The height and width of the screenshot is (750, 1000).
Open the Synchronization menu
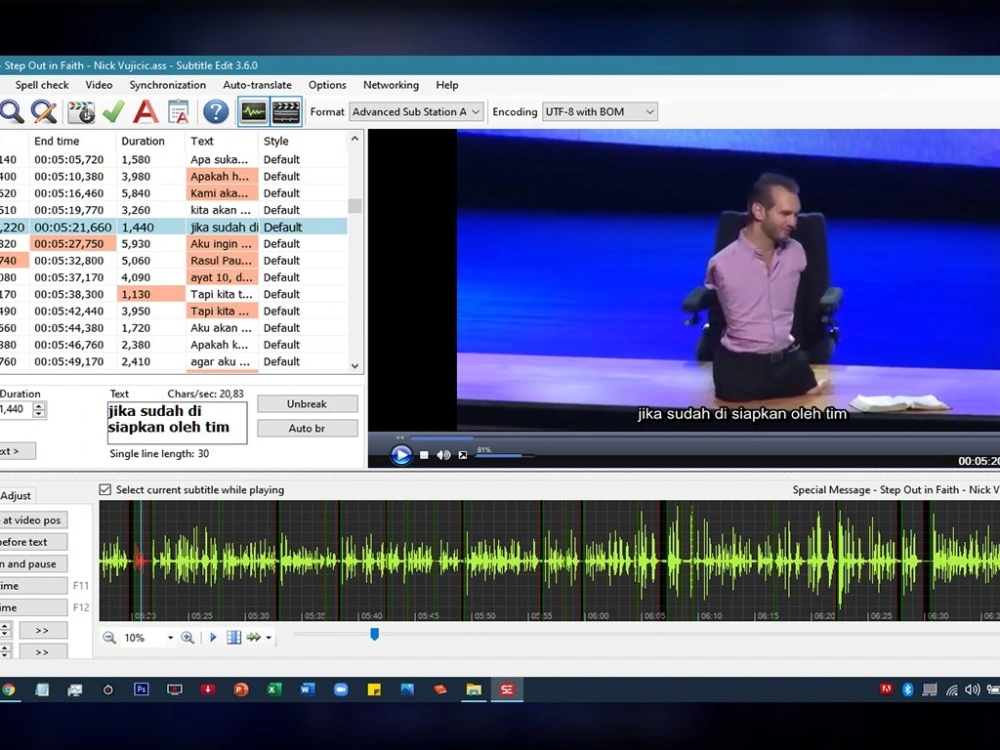point(168,85)
